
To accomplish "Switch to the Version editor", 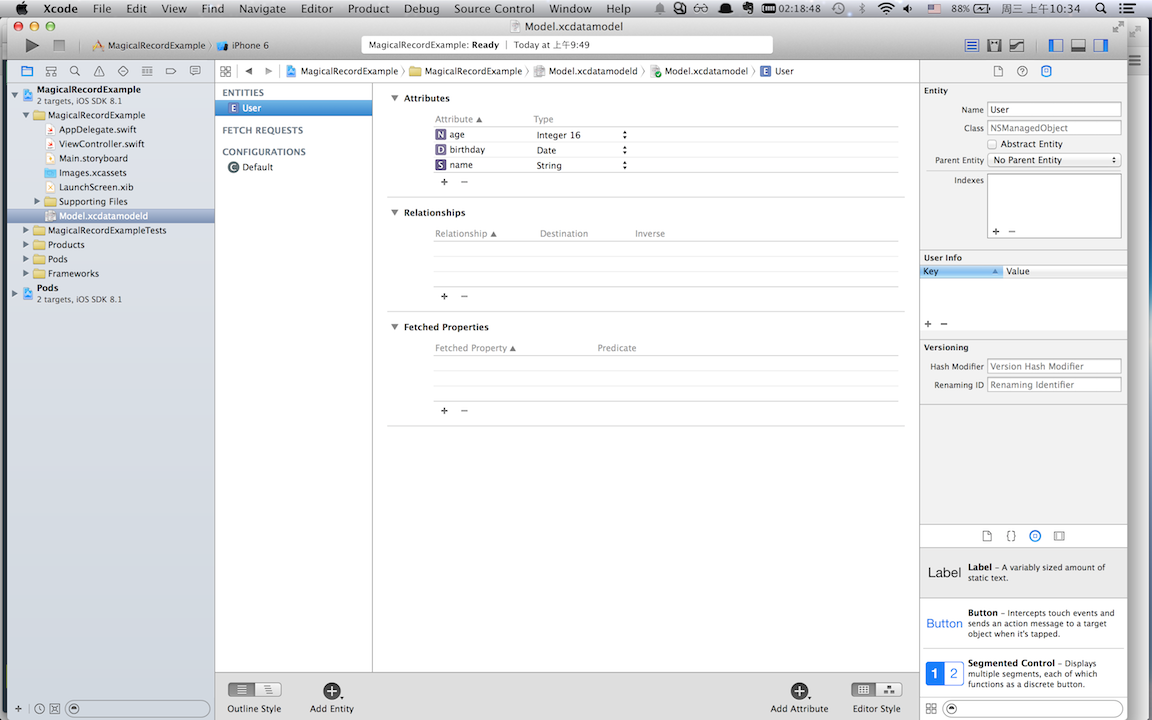I will [1017, 46].
